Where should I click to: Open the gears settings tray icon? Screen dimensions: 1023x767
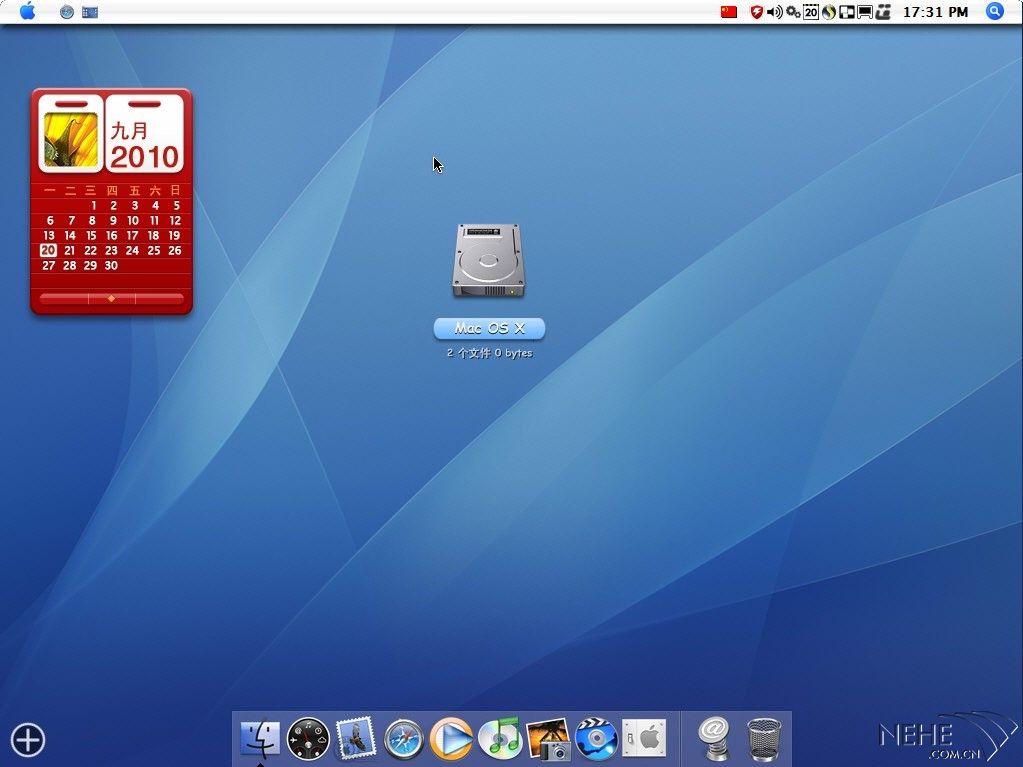tap(793, 12)
